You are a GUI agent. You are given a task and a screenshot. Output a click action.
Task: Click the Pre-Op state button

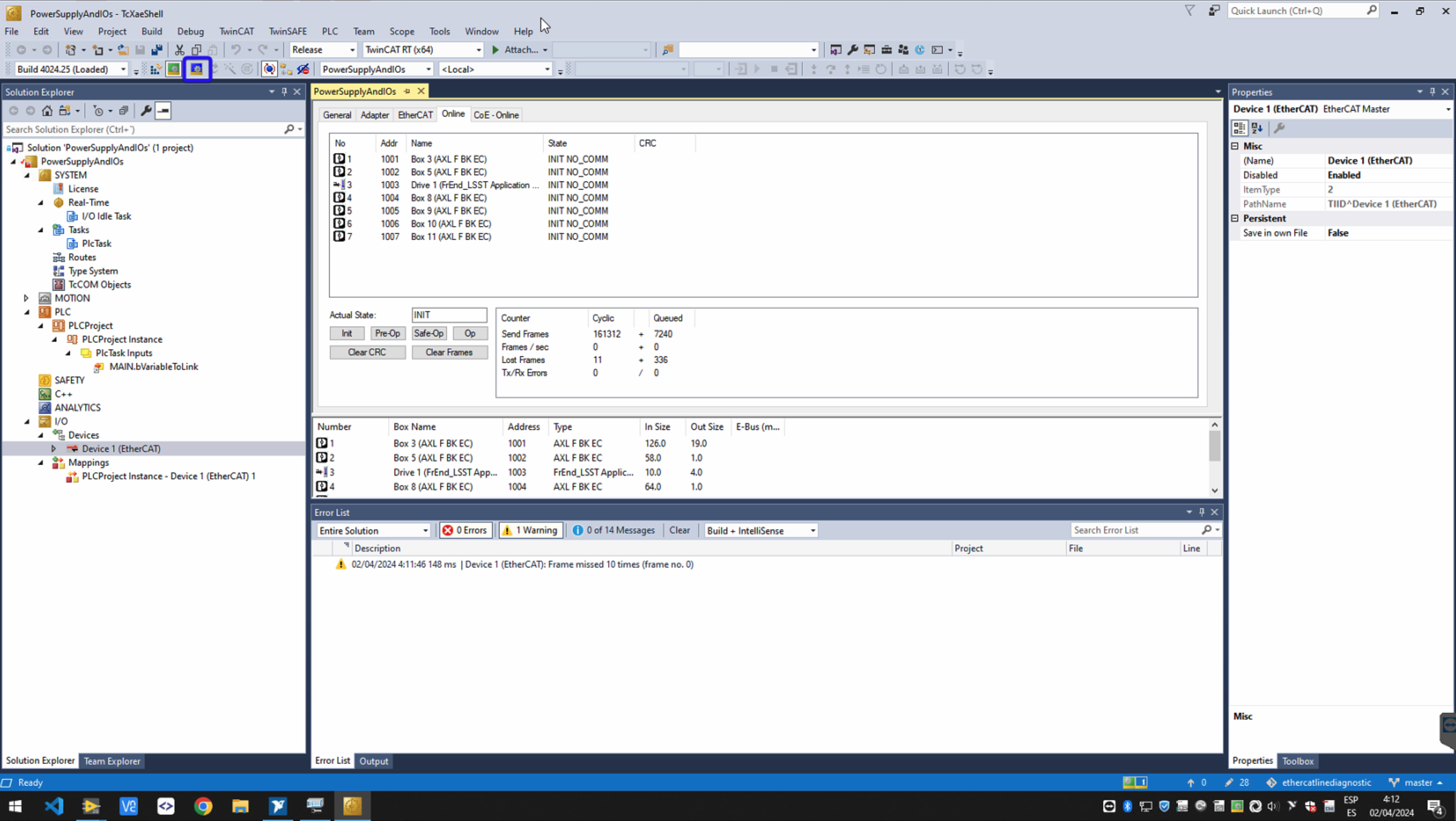(387, 334)
